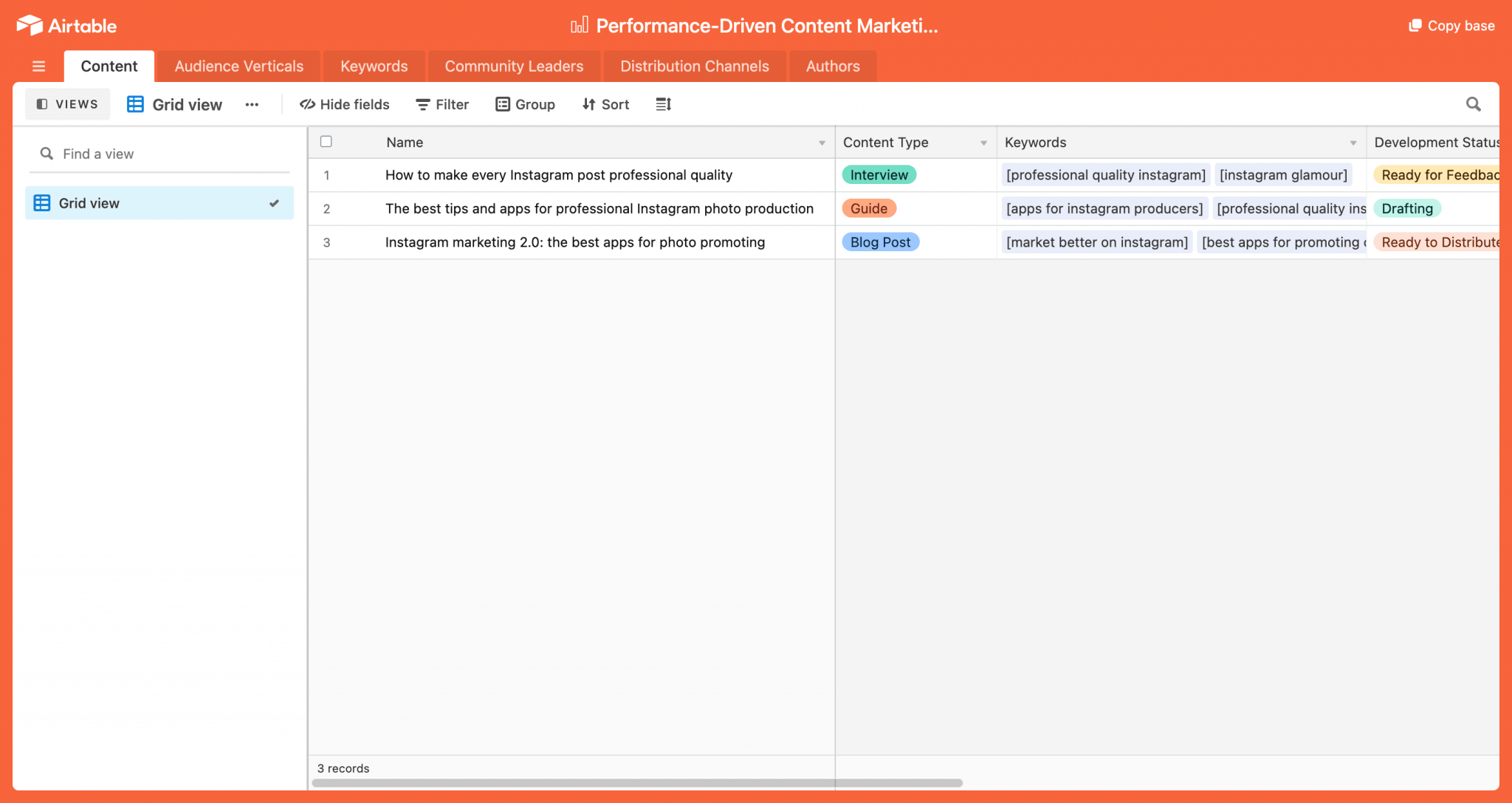1512x803 pixels.
Task: Click the search magnifier icon in toolbar
Action: 1473,104
